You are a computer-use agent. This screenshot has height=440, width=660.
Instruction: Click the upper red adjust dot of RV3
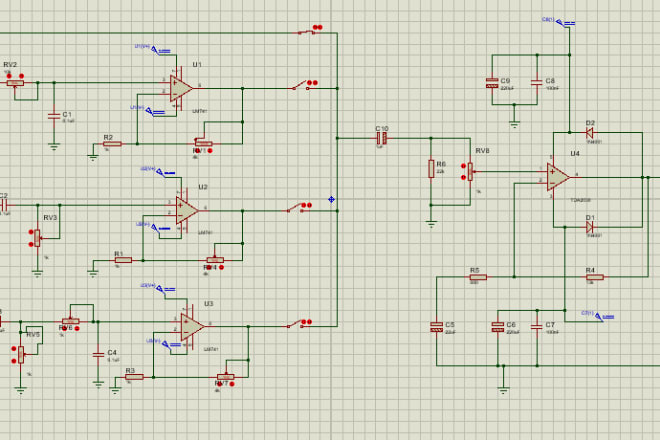pos(31,232)
